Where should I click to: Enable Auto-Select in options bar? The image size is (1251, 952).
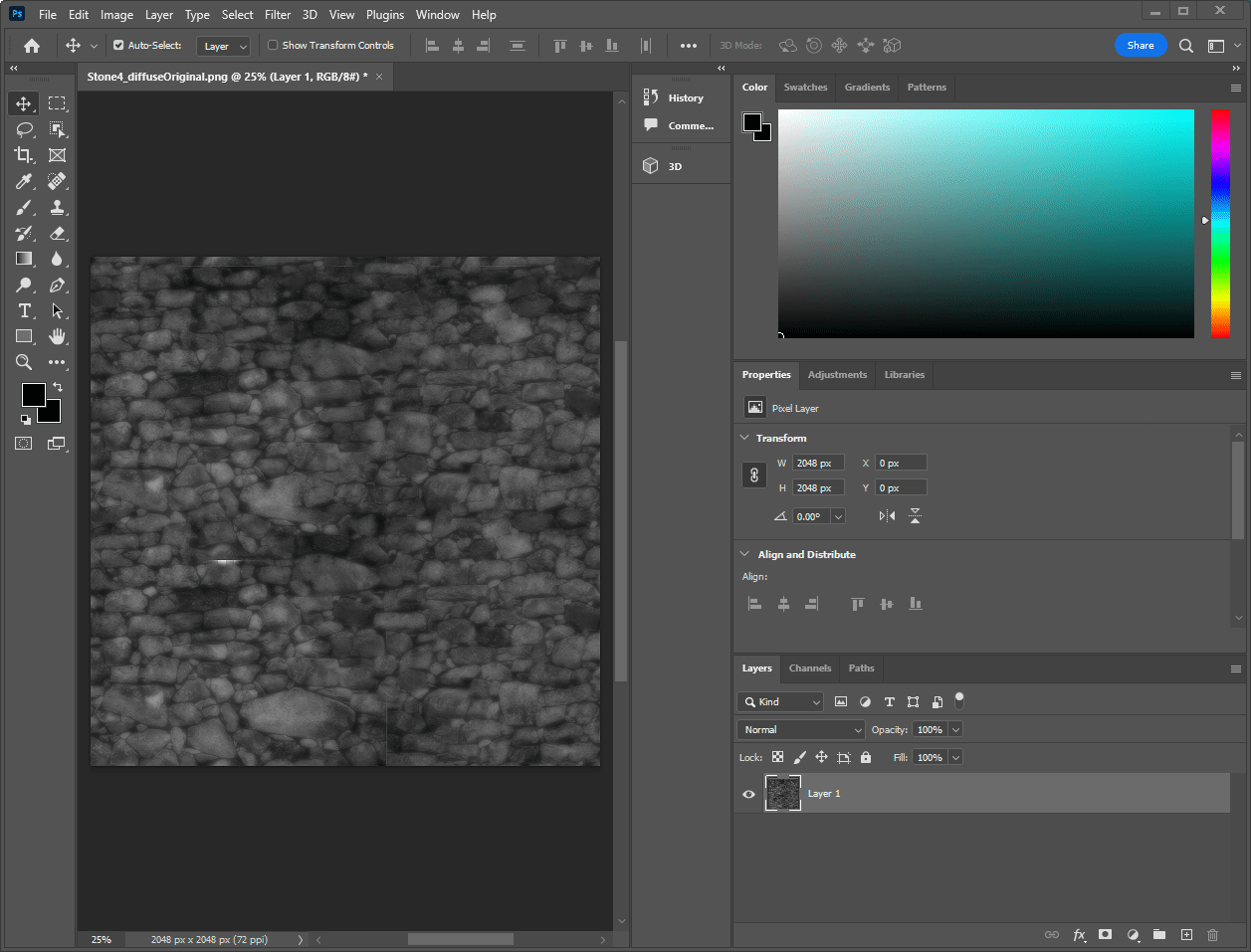pyautogui.click(x=115, y=45)
